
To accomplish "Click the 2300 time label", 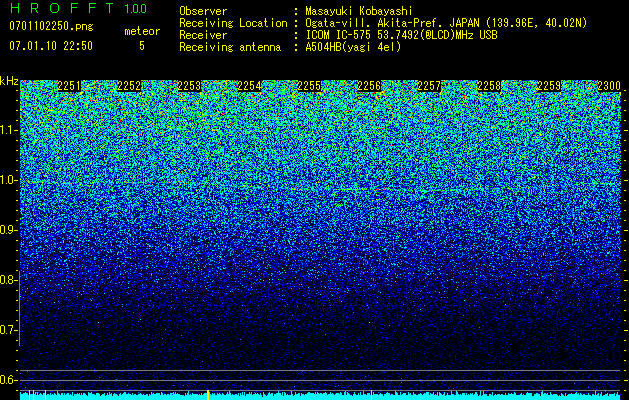I will [x=609, y=86].
